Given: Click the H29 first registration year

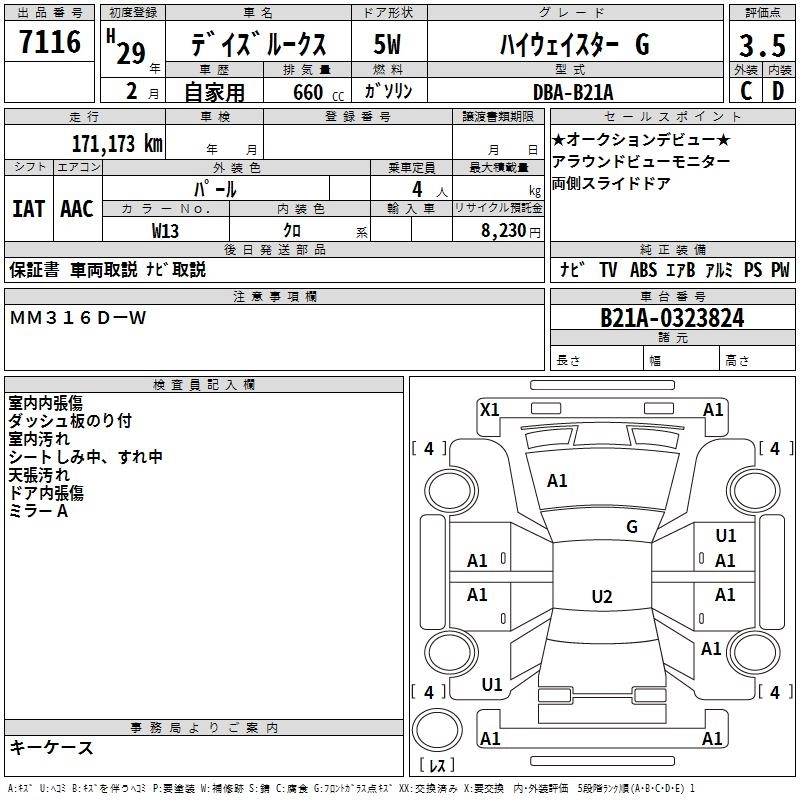Looking at the screenshot, I should click(126, 47).
